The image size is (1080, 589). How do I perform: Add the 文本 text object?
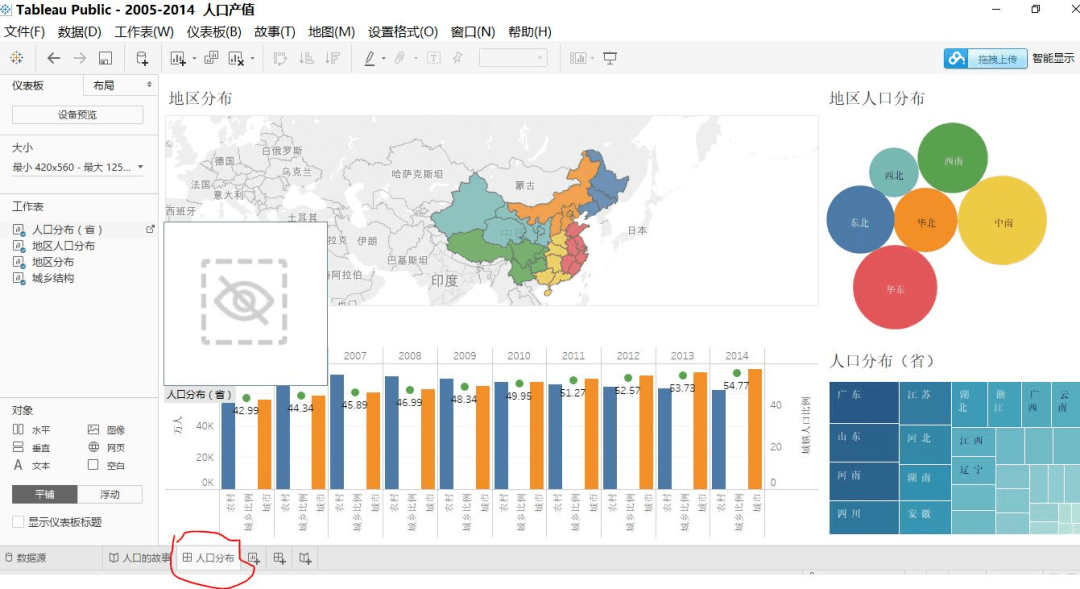31,465
